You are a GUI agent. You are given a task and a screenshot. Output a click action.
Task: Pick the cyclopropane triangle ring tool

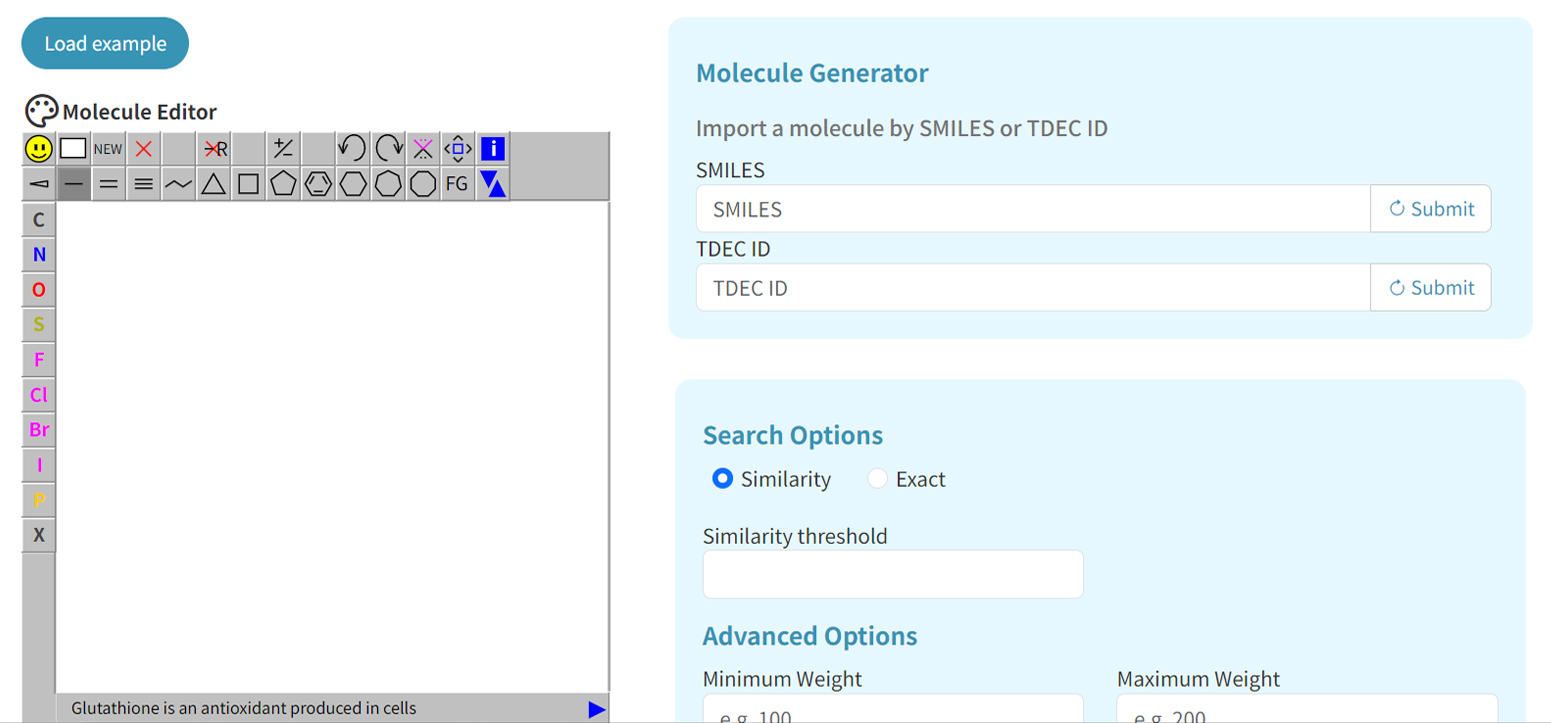pos(213,184)
